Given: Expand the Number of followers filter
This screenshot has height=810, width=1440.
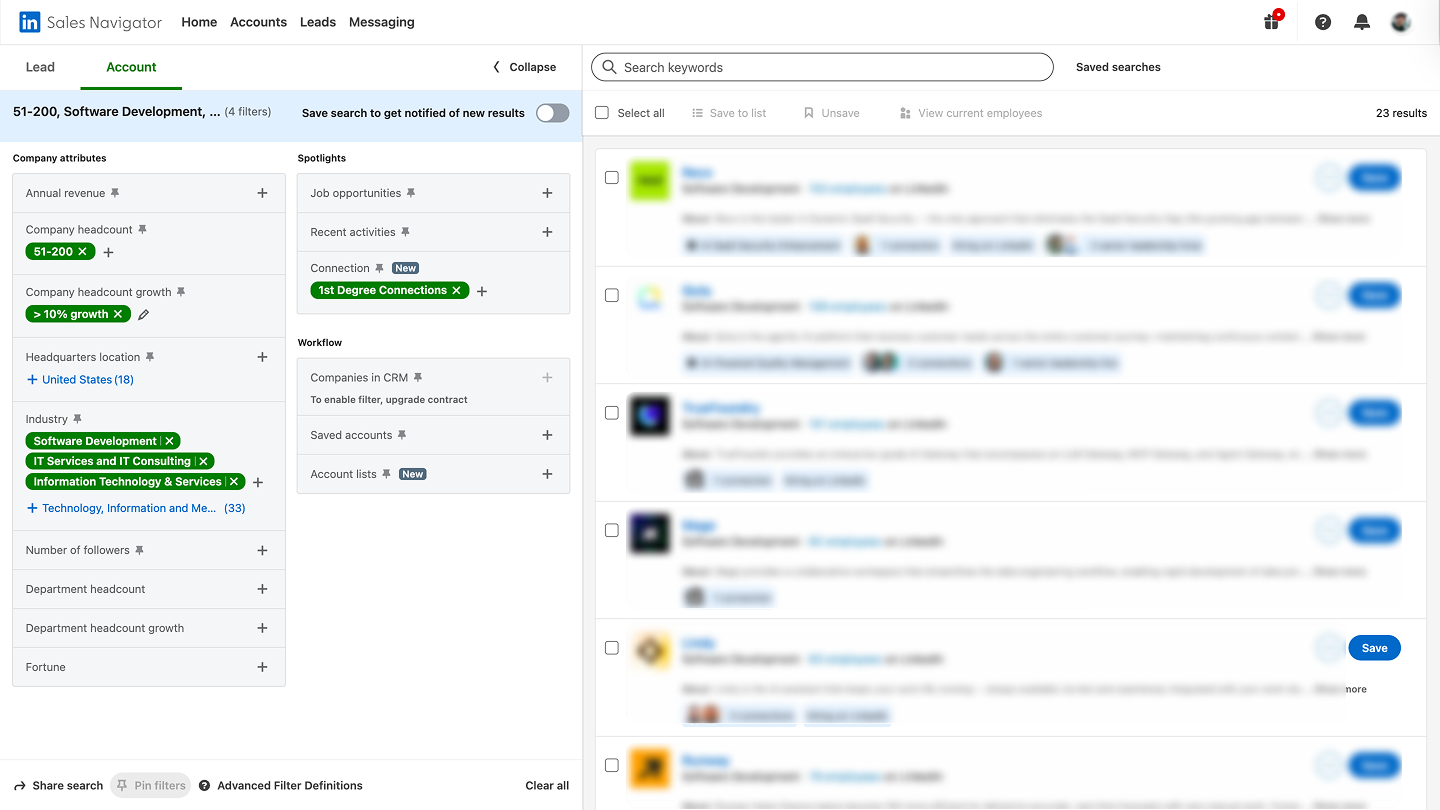Looking at the screenshot, I should click(x=262, y=550).
